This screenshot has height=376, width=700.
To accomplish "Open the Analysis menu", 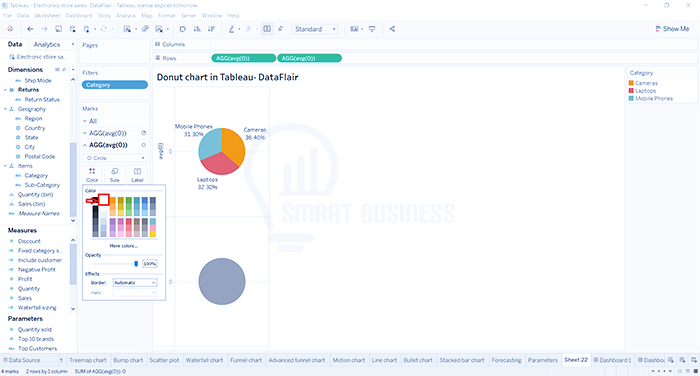I will [125, 15].
